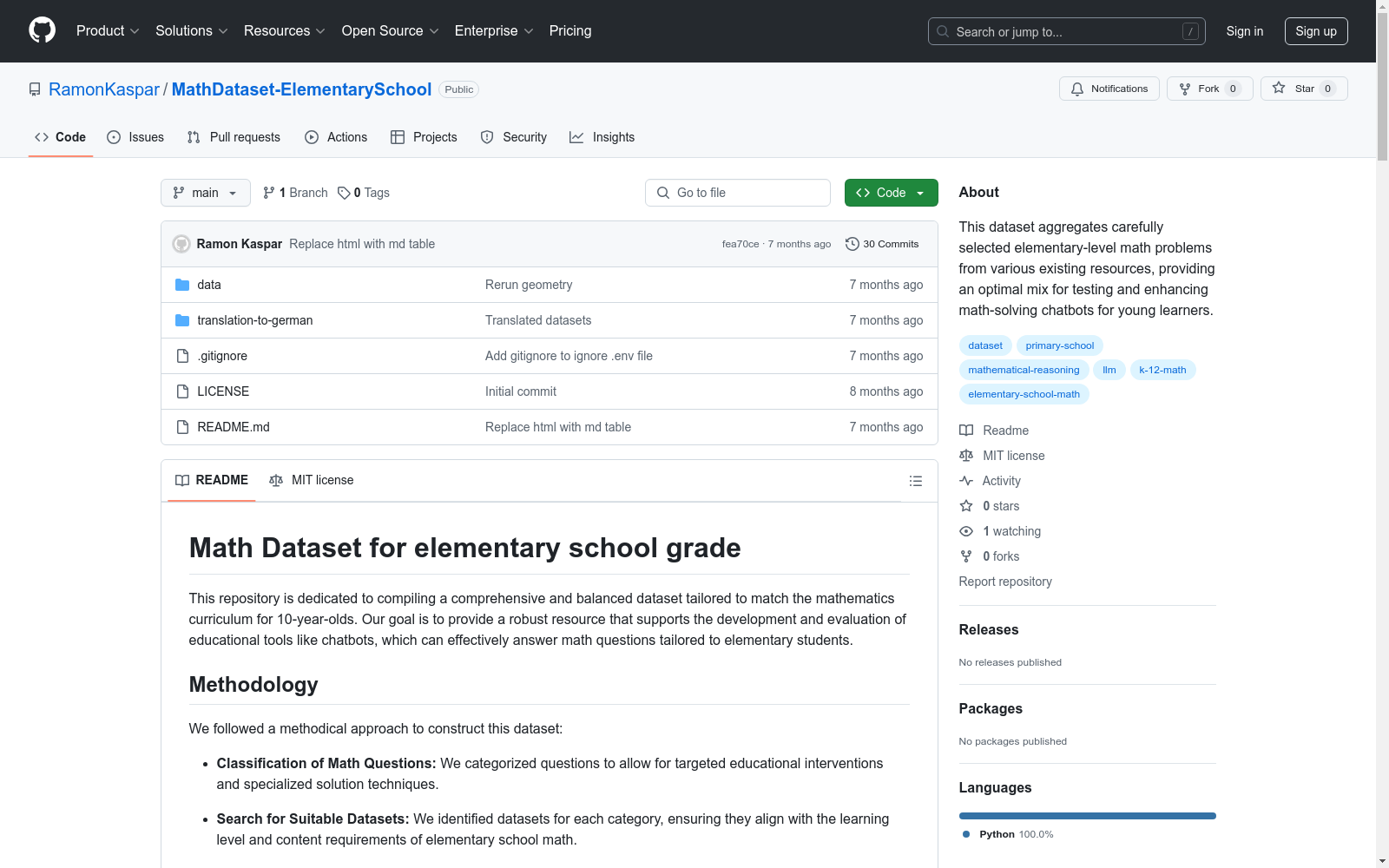This screenshot has height=868, width=1389.
Task: Switch to the MIT license tab
Action: pyautogui.click(x=312, y=480)
